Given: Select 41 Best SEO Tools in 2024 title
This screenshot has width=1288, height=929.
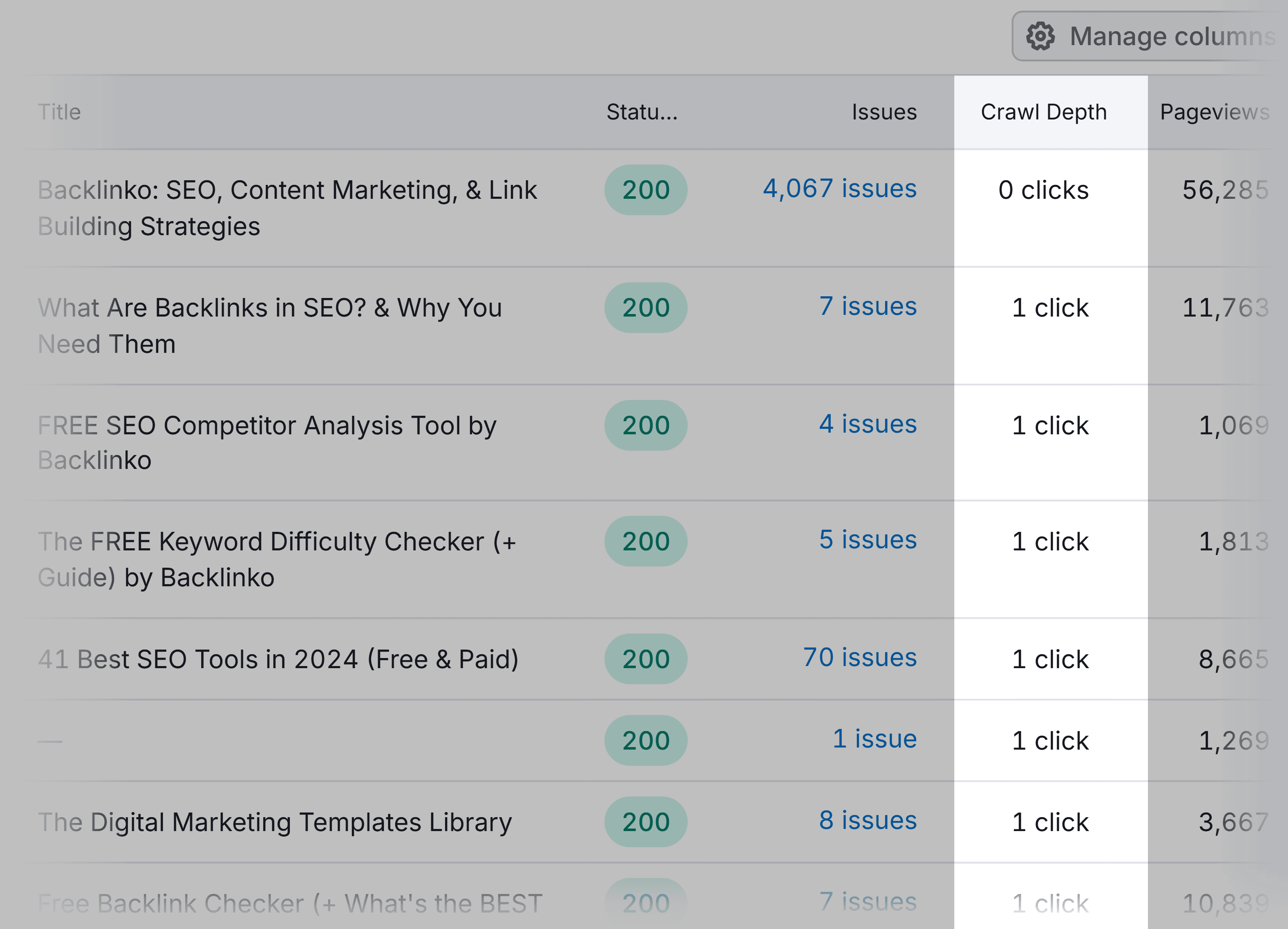Looking at the screenshot, I should tap(278, 659).
